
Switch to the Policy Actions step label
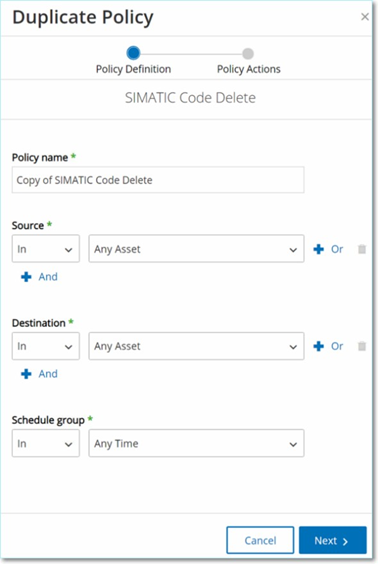[x=249, y=69]
